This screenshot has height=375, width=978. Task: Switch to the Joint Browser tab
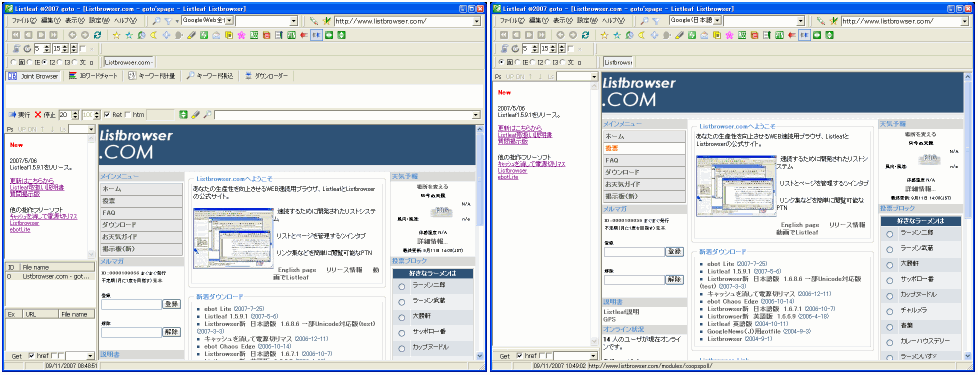coord(34,76)
